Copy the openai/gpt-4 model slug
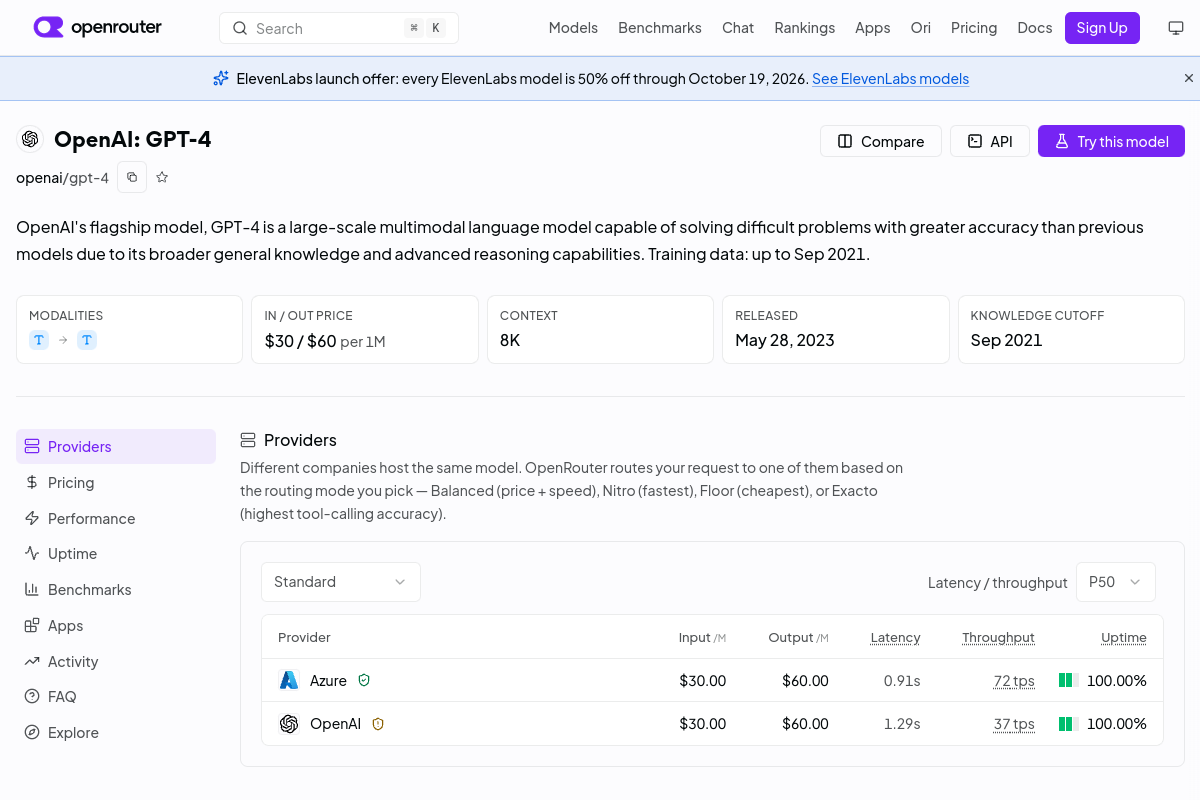The height and width of the screenshot is (800, 1200). [132, 177]
